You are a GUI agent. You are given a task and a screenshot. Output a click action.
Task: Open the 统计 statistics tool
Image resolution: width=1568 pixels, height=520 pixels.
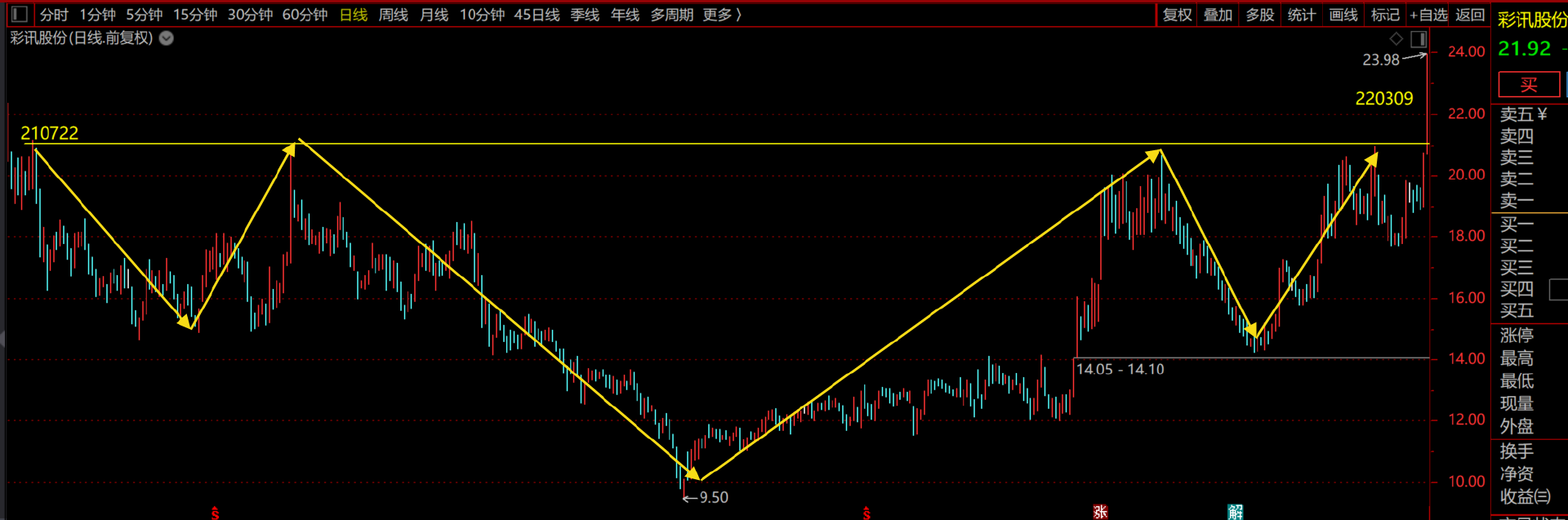coord(1302,15)
